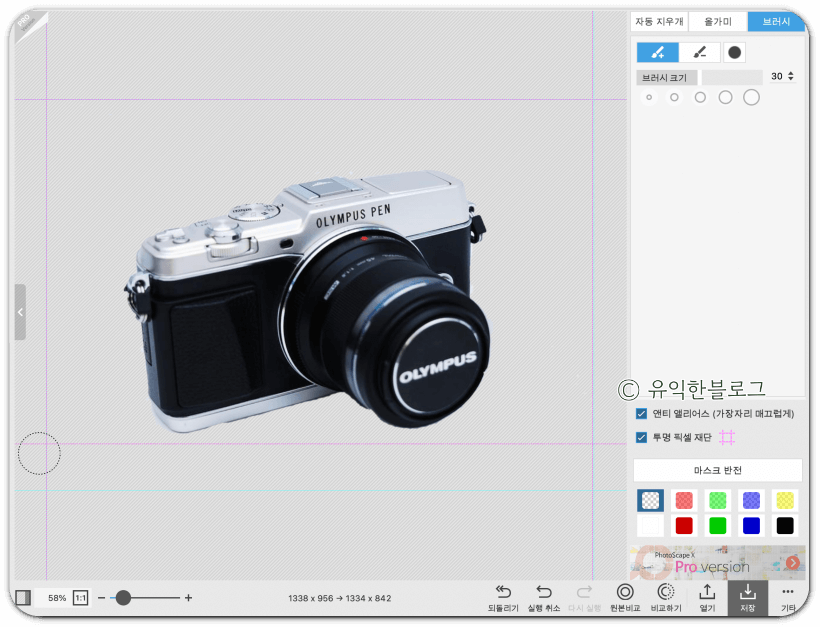Select the transparent checkerboard background swatch

651,500
